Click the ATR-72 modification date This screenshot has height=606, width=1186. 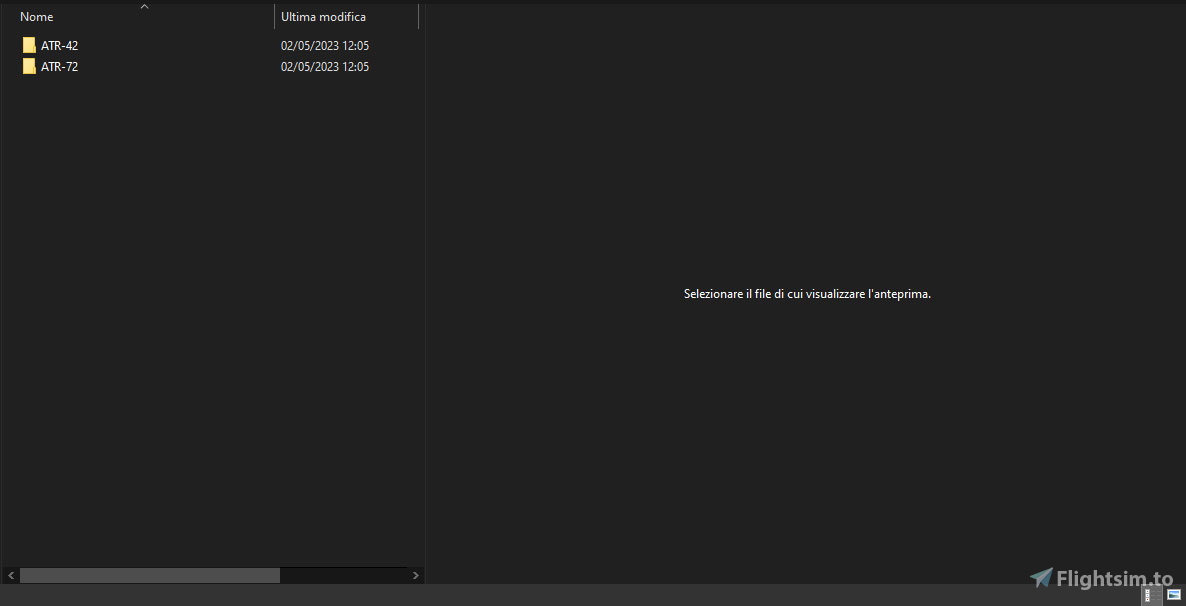tap(325, 67)
